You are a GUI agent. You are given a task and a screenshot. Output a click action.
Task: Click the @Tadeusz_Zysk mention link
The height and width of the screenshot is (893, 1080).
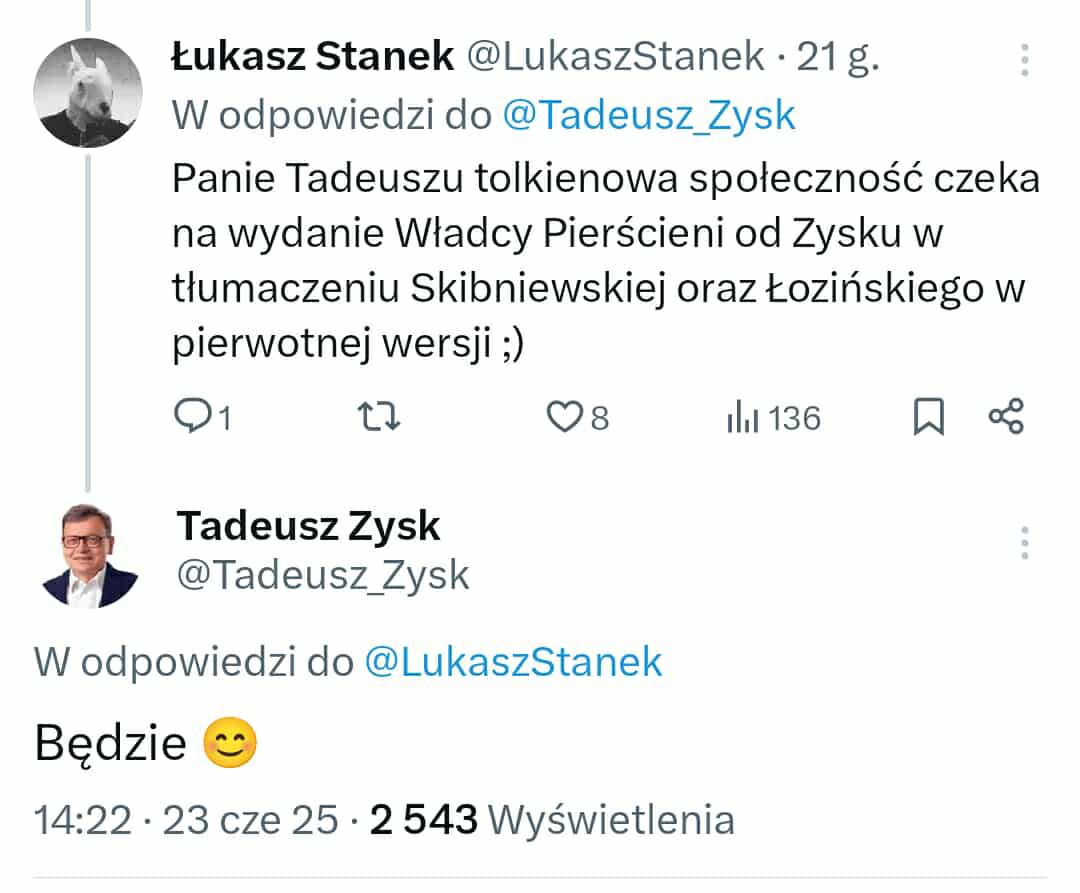click(x=648, y=116)
